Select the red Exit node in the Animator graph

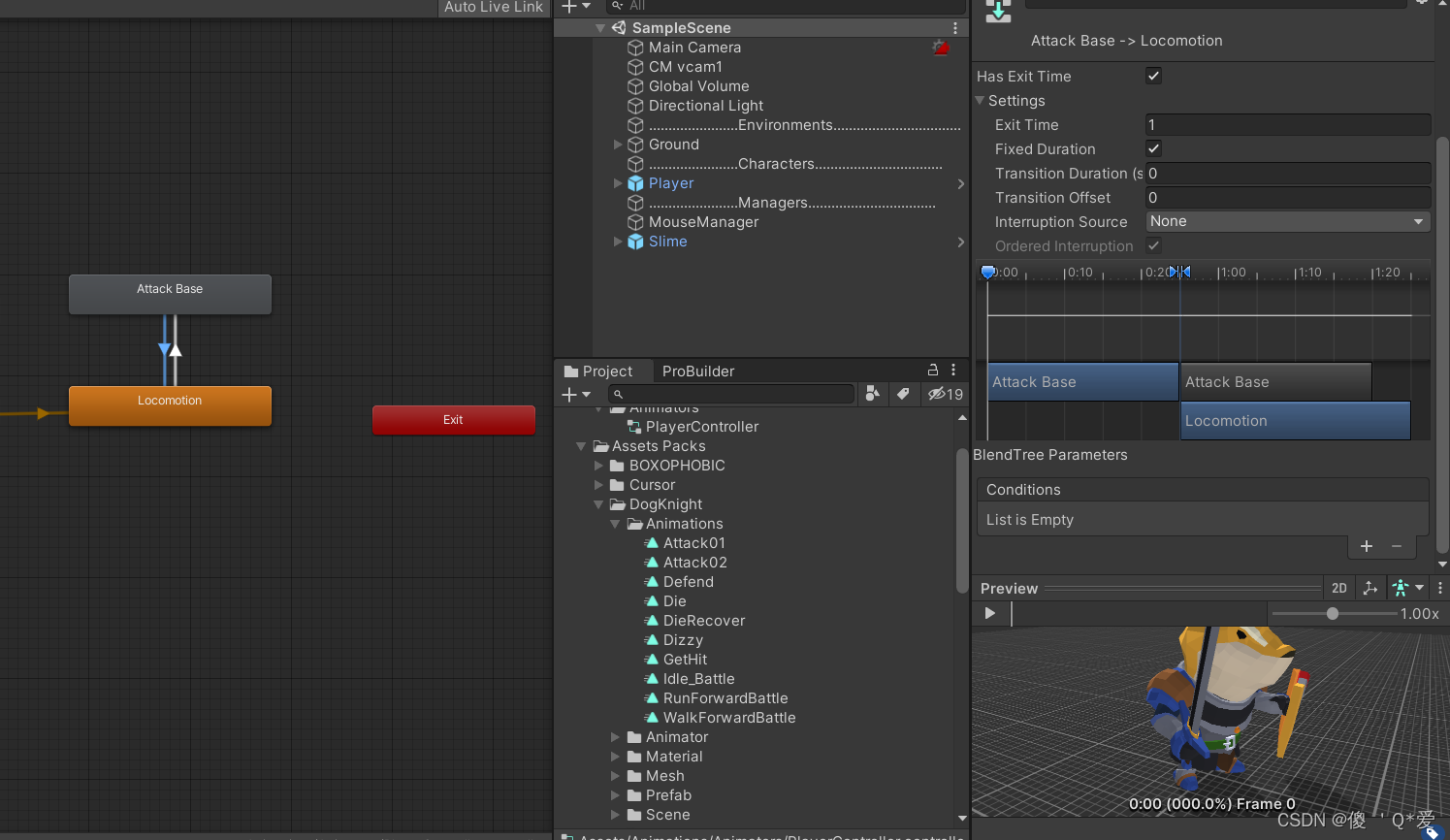(x=453, y=420)
